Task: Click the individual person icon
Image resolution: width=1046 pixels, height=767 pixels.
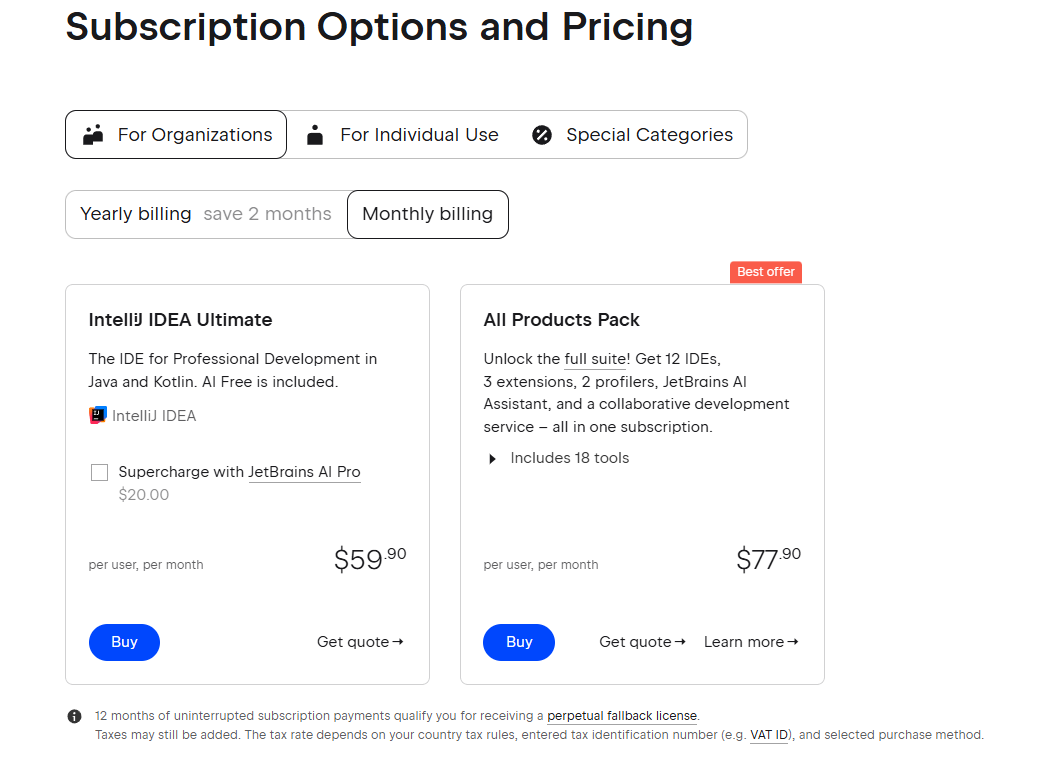Action: point(315,135)
